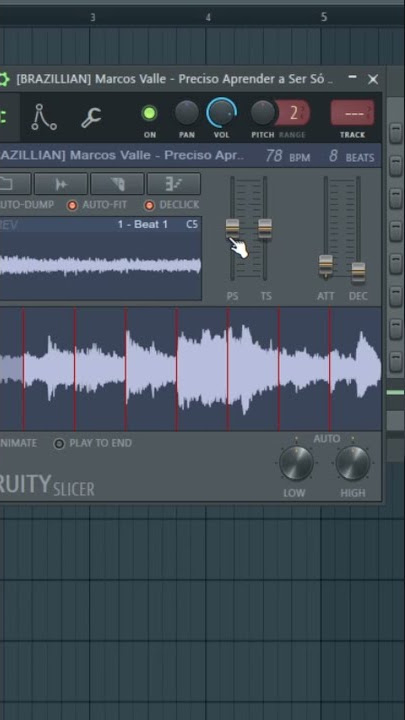Click bar 3 on the playlist ruler
The image size is (405, 720).
pos(93,17)
